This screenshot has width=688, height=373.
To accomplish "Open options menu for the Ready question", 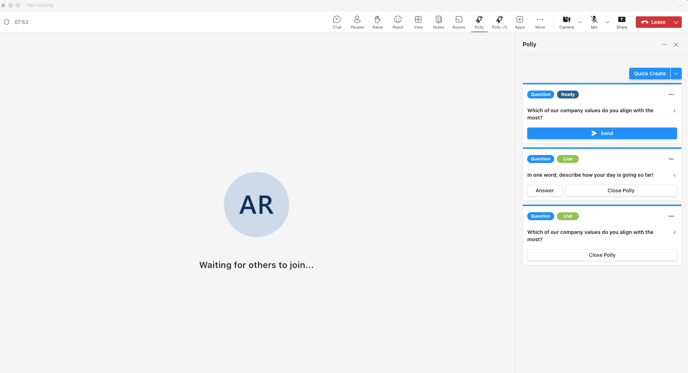I will (671, 94).
